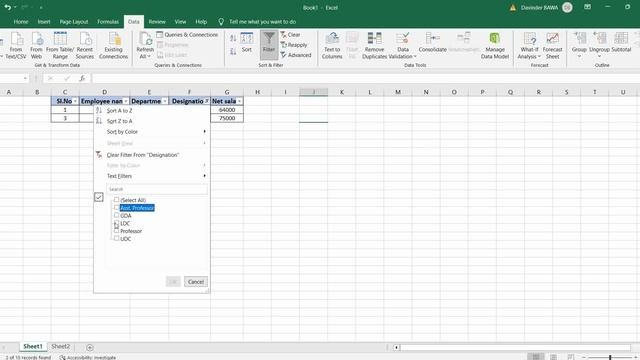This screenshot has width=640, height=360.
Task: Click the horizontal scrollbar left arrow
Action: (x=396, y=347)
